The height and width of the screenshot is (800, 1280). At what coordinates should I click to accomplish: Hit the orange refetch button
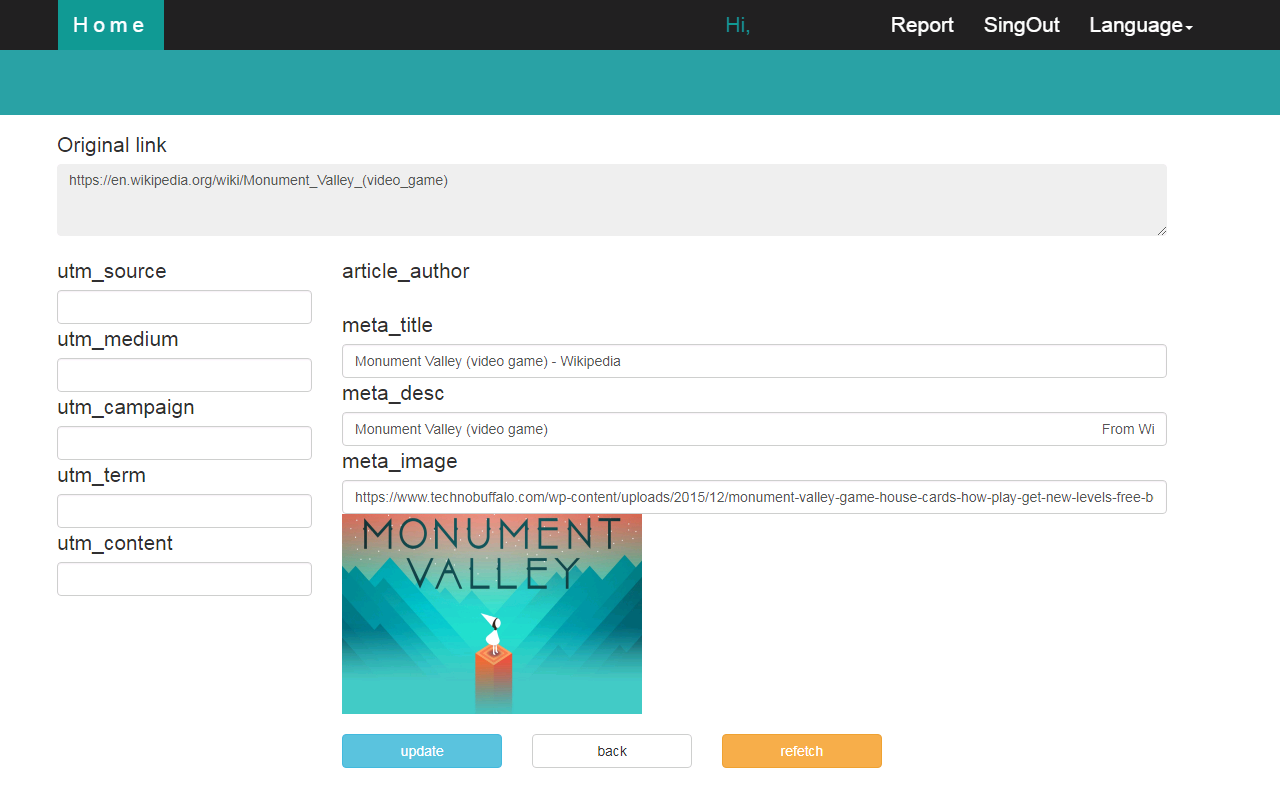coord(801,751)
